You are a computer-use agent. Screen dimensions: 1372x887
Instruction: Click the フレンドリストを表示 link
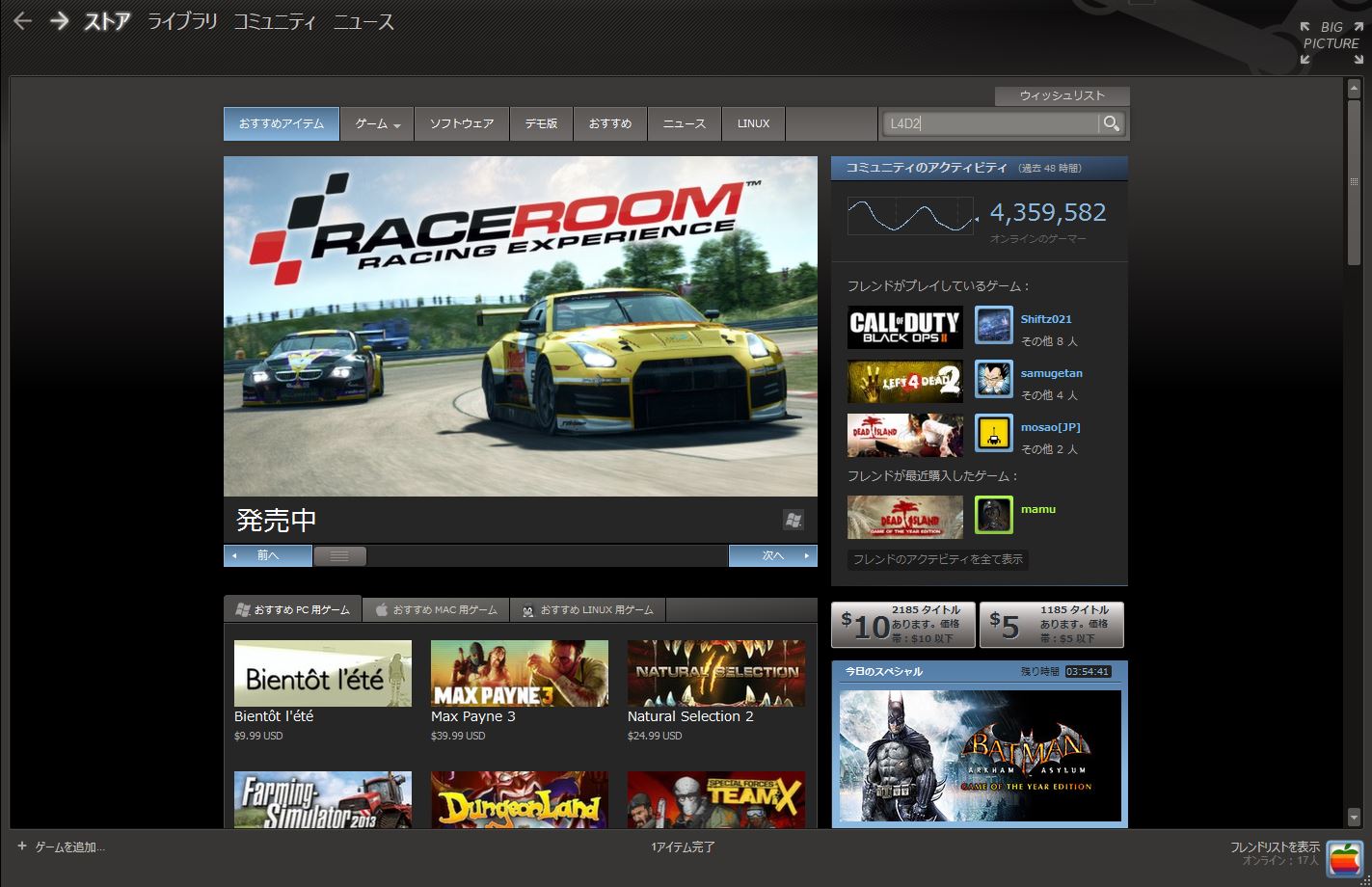(x=1275, y=847)
